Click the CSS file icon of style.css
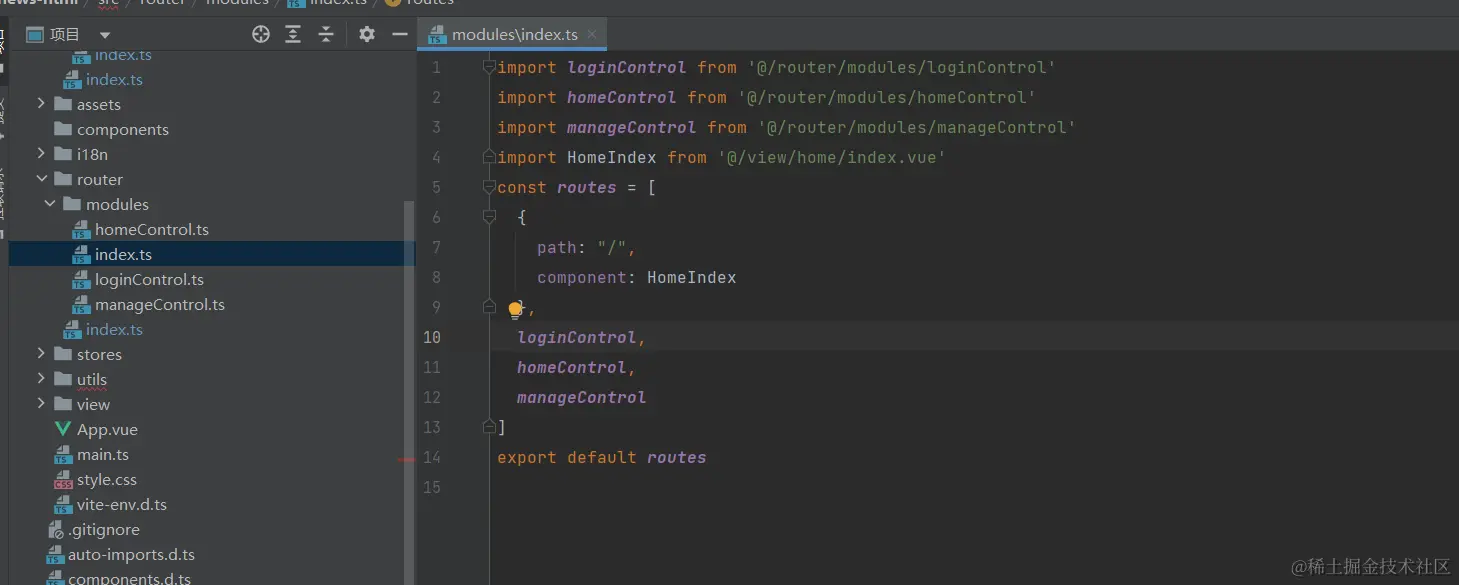This screenshot has width=1459, height=585. (x=63, y=480)
